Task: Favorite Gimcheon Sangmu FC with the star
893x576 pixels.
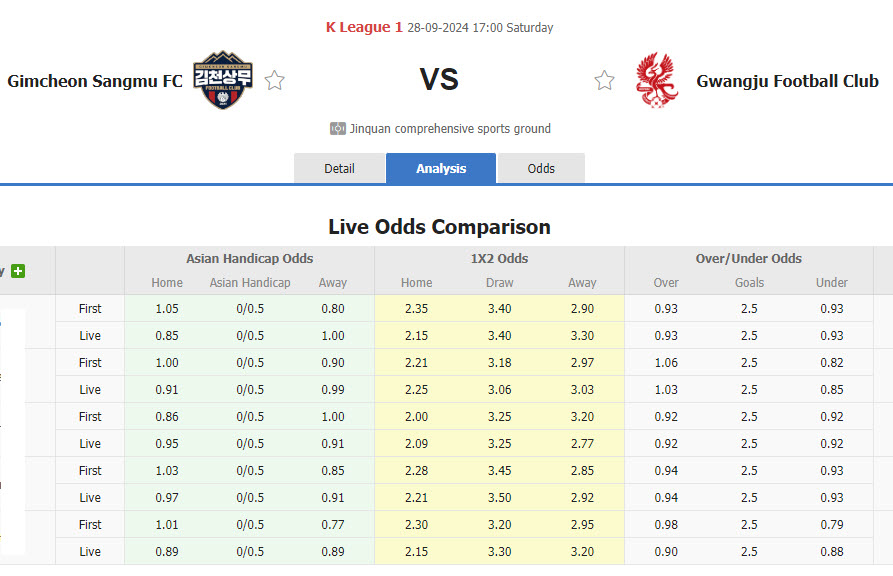Action: pos(275,81)
